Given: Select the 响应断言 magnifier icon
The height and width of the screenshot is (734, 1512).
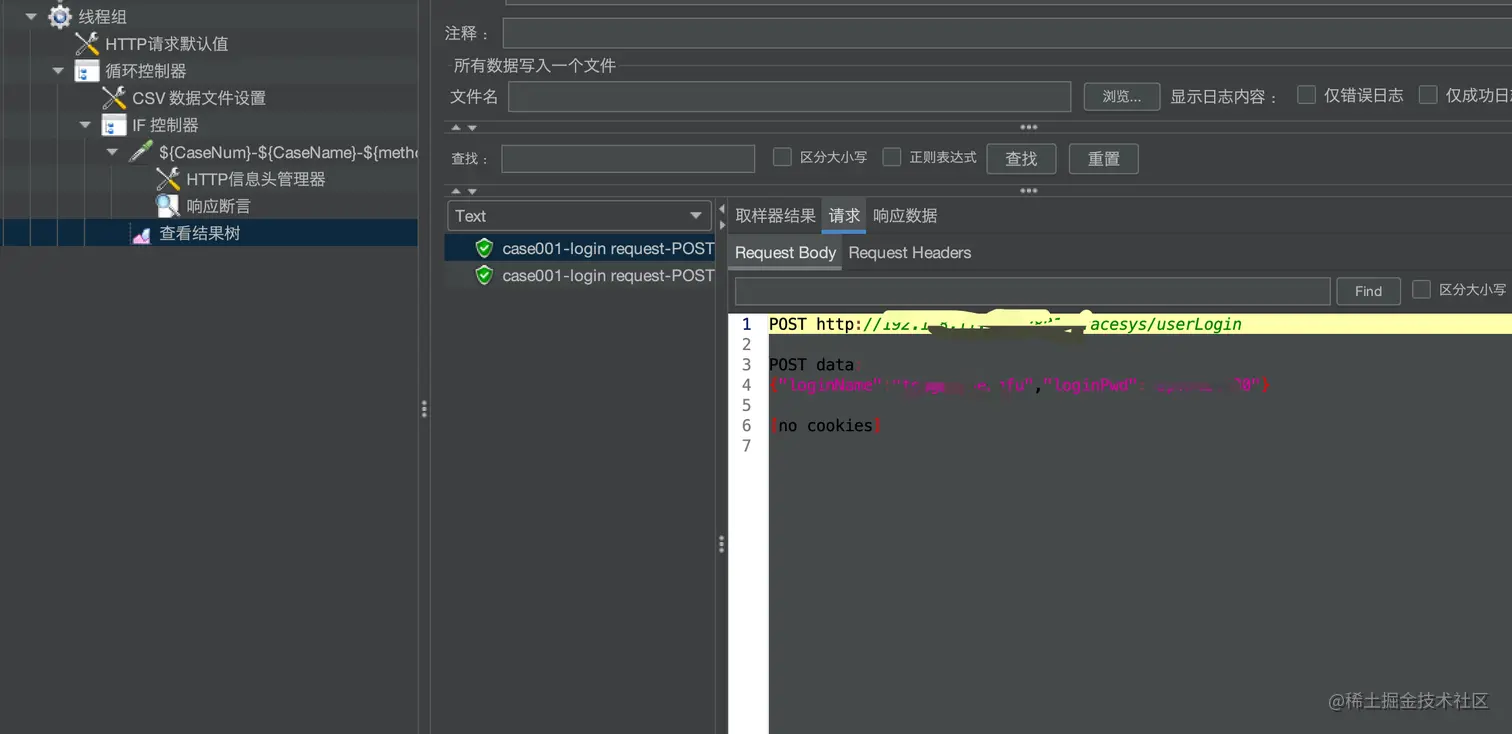Looking at the screenshot, I should pyautogui.click(x=168, y=206).
